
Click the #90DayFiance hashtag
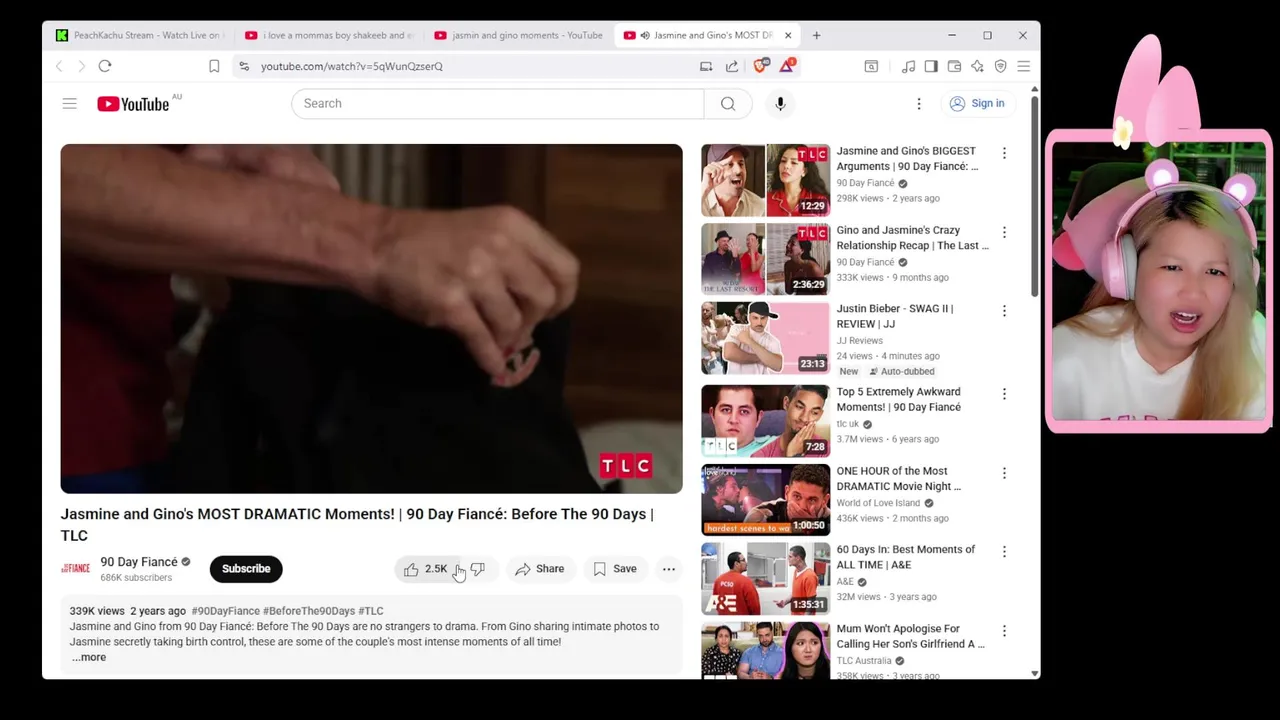(x=225, y=611)
